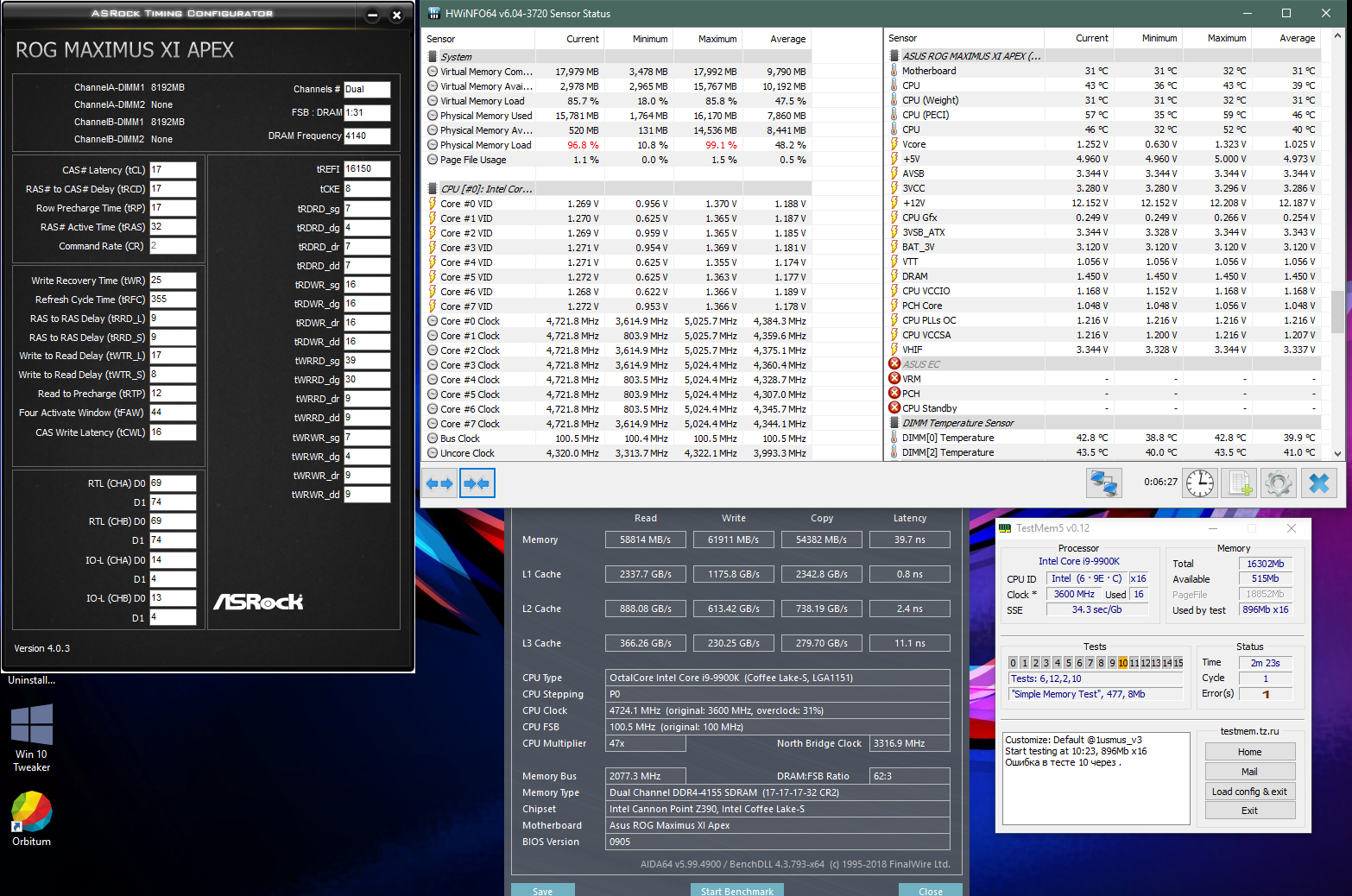This screenshot has width=1352, height=896.
Task: Select the Core #0 VID sensor row
Action: (618, 204)
